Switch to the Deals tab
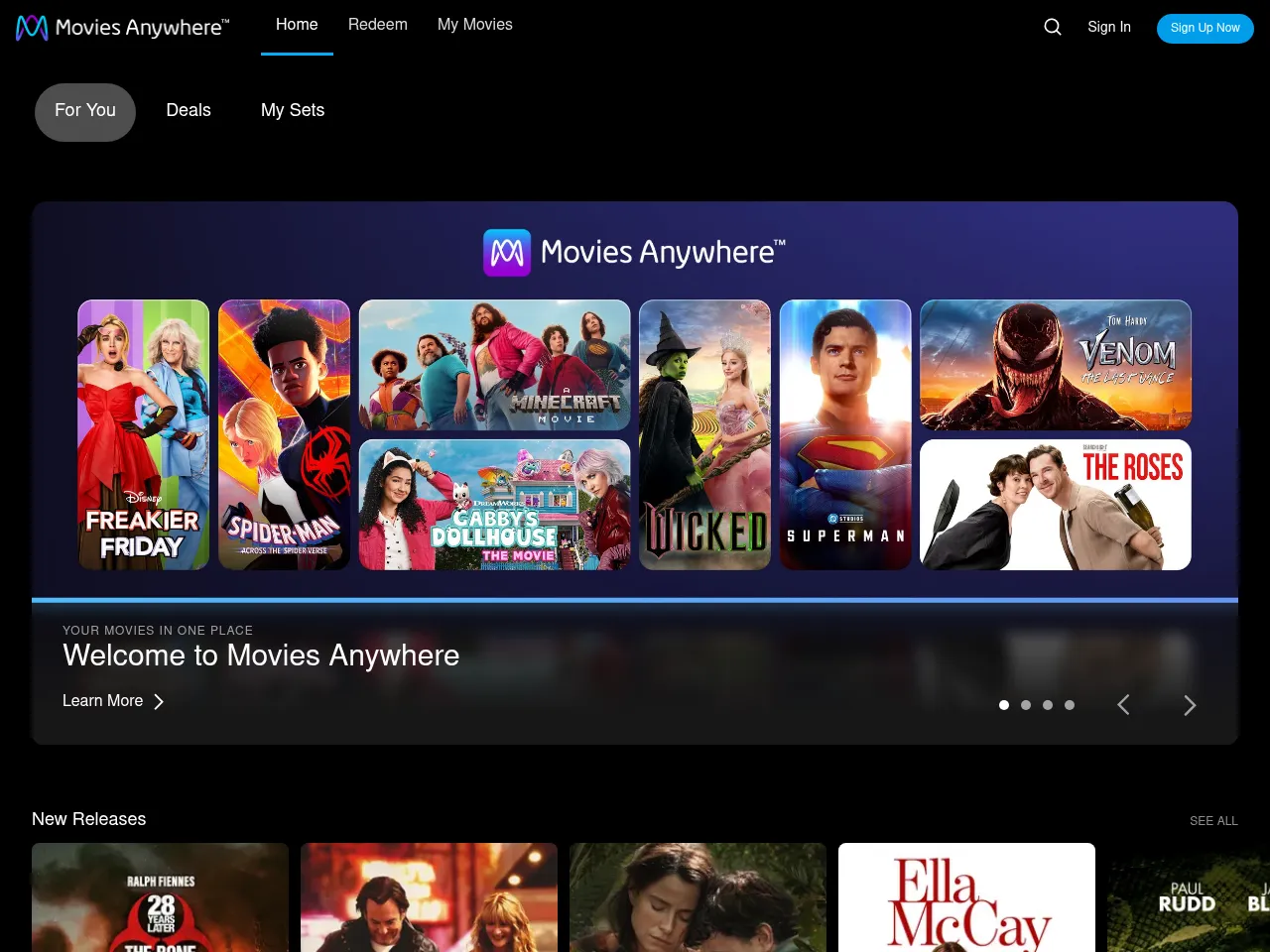Screen dimensions: 1270x952 click(x=189, y=111)
